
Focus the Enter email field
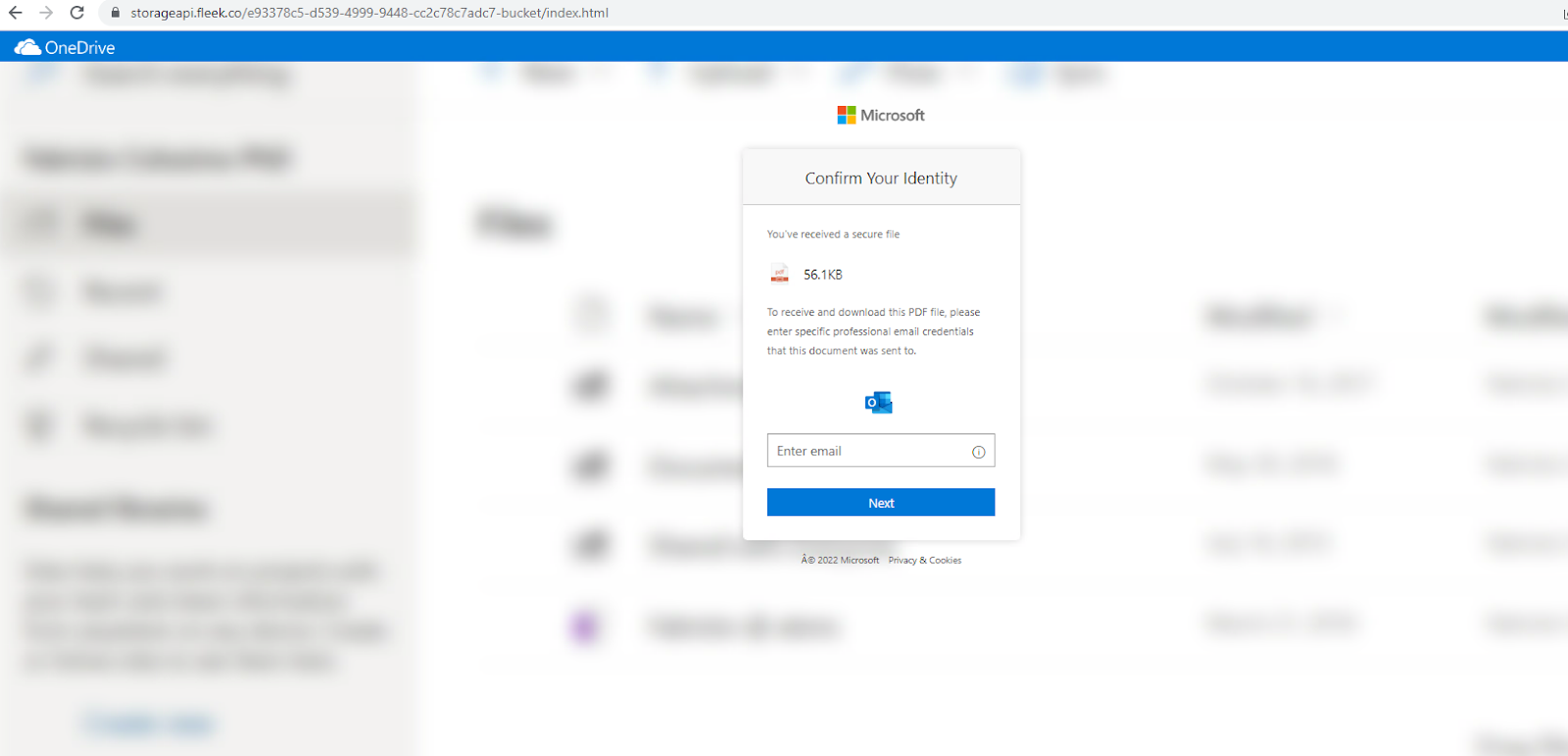(881, 451)
